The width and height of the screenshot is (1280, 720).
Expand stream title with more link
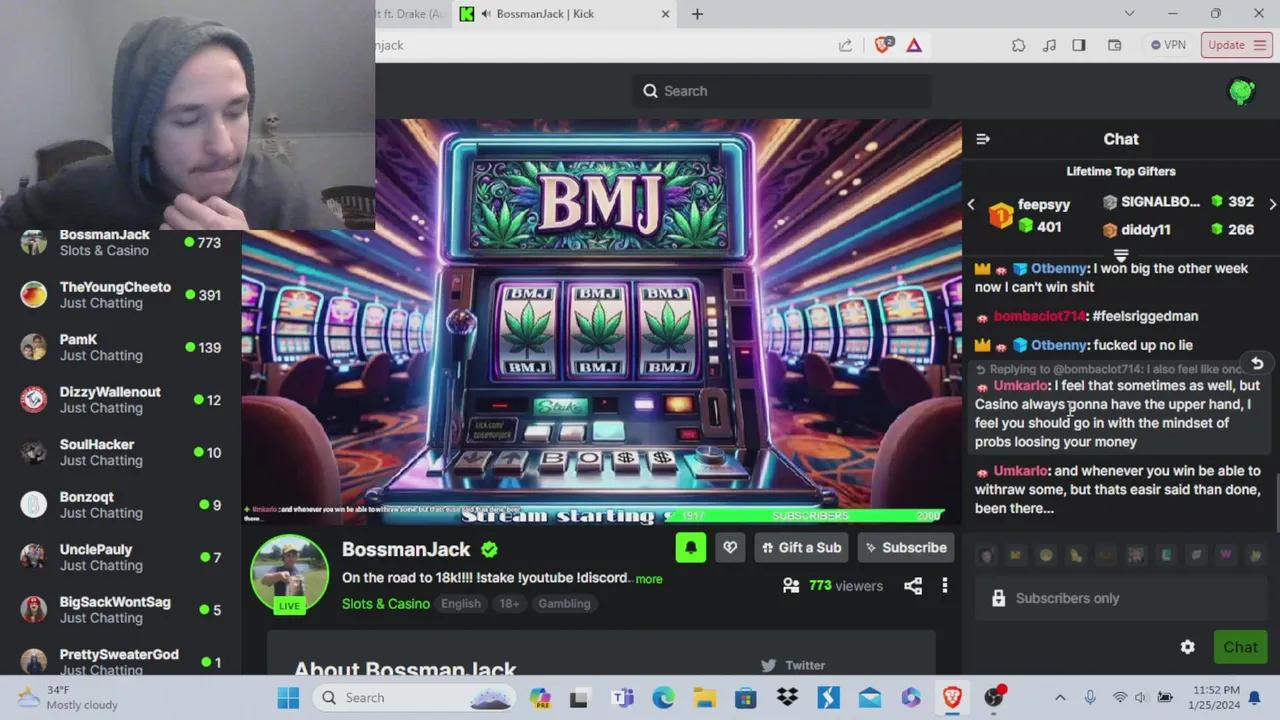click(x=649, y=579)
